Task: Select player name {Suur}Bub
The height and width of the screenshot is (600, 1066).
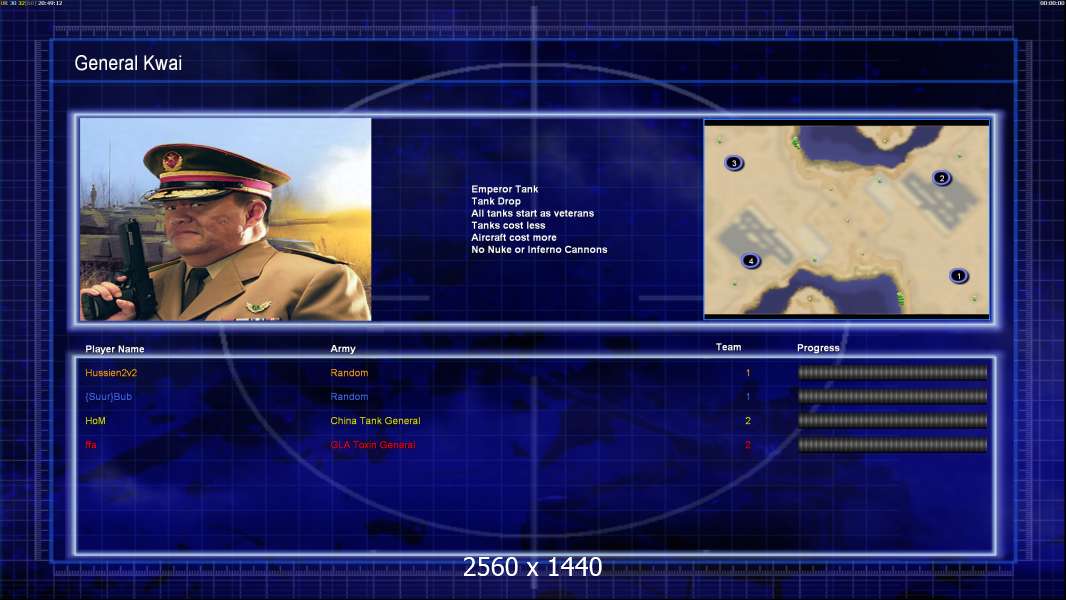Action: point(108,397)
